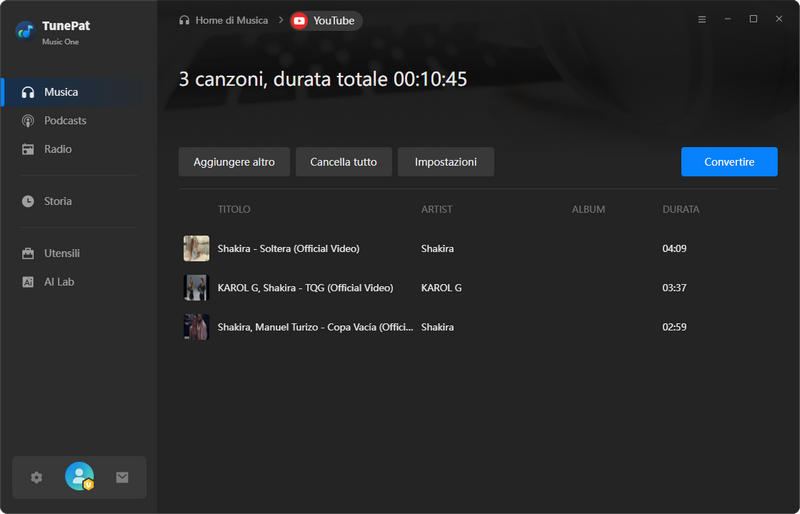Open the Impostazioni button
The image size is (800, 514).
click(446, 162)
